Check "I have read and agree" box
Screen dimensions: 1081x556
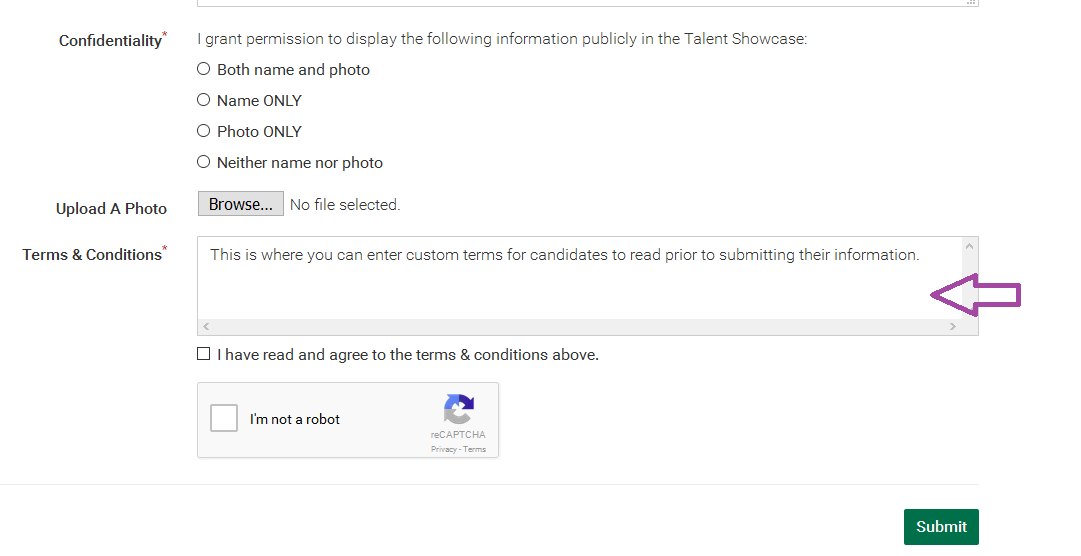tap(203, 354)
